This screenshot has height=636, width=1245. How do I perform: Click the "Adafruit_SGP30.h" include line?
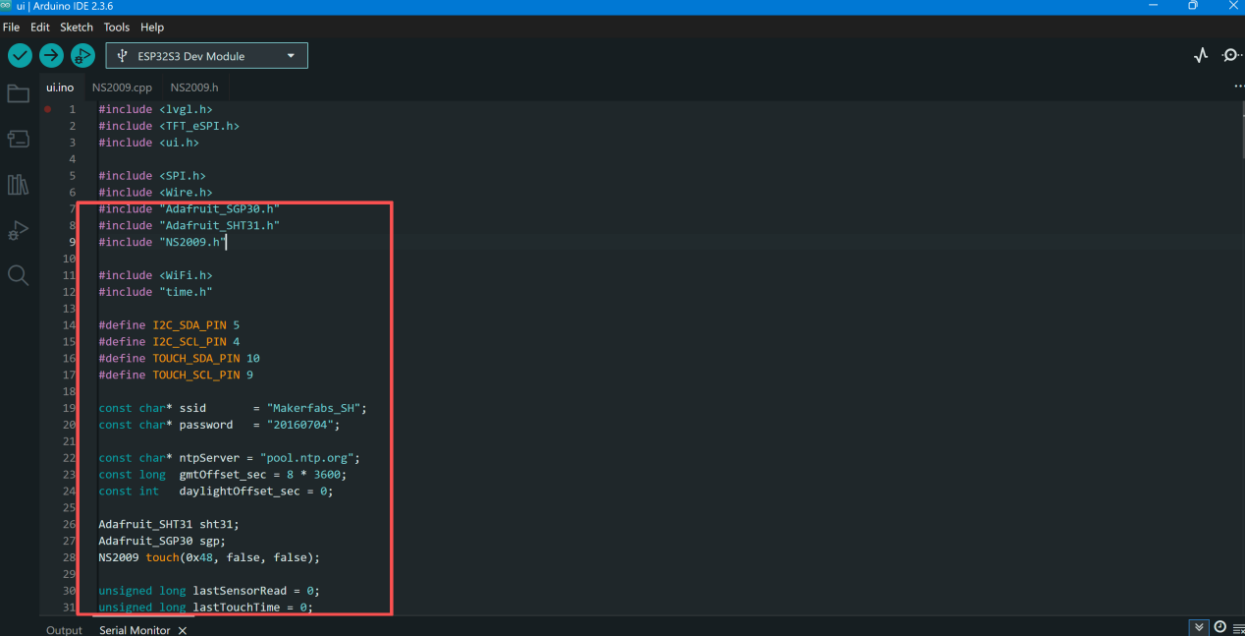coord(189,209)
